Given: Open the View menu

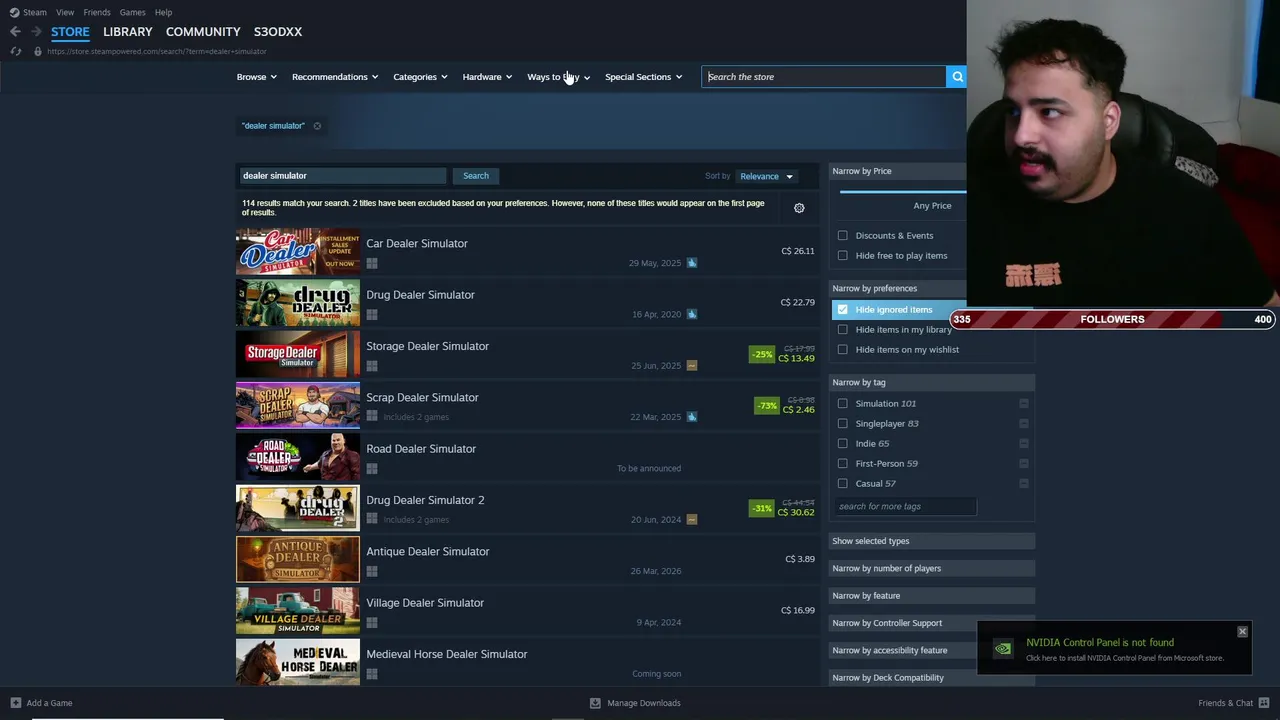Looking at the screenshot, I should pos(65,13).
